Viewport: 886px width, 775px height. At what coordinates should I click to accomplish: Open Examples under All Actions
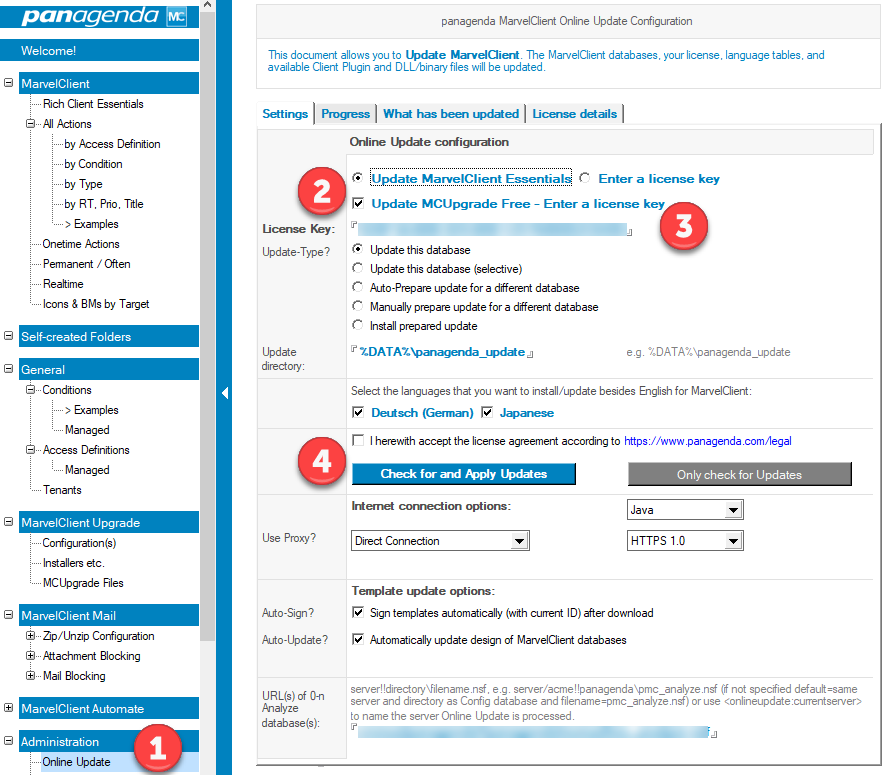pos(92,224)
